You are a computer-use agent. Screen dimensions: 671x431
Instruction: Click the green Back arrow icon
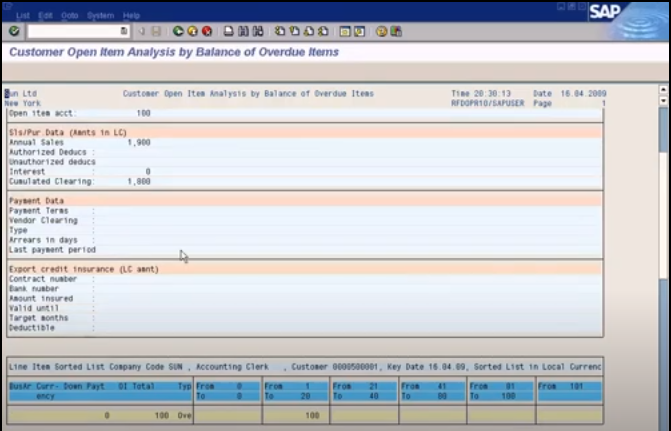pos(178,31)
